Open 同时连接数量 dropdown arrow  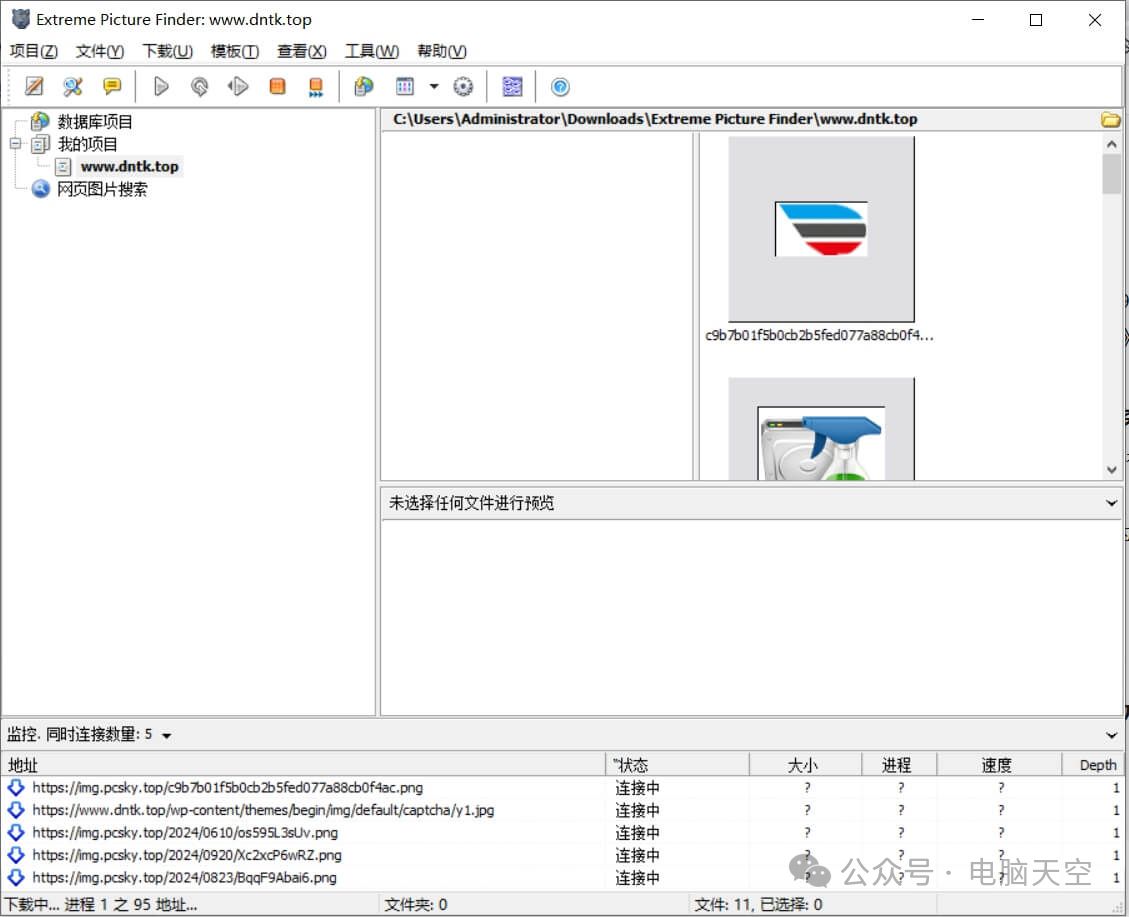pos(166,736)
